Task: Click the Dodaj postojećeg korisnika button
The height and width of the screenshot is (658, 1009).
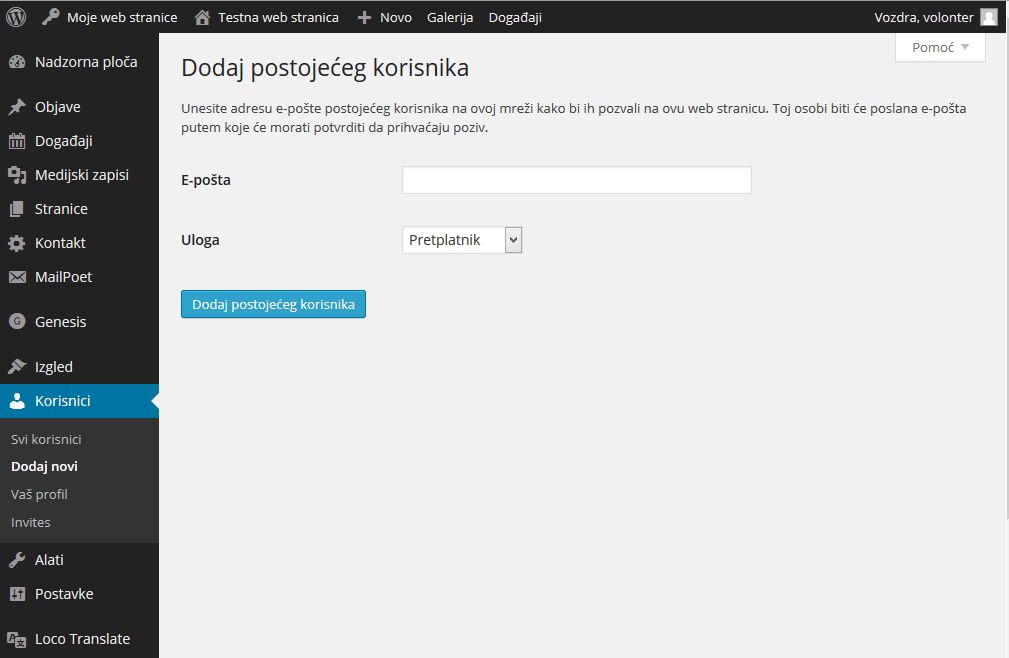Action: (273, 304)
